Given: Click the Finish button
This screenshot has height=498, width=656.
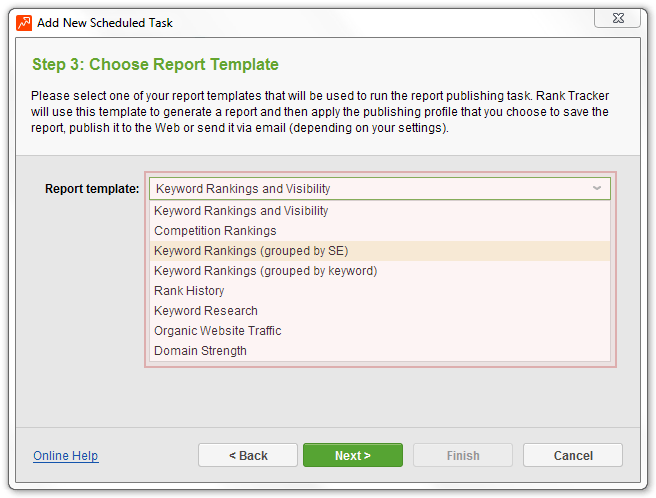Looking at the screenshot, I should [x=463, y=455].
